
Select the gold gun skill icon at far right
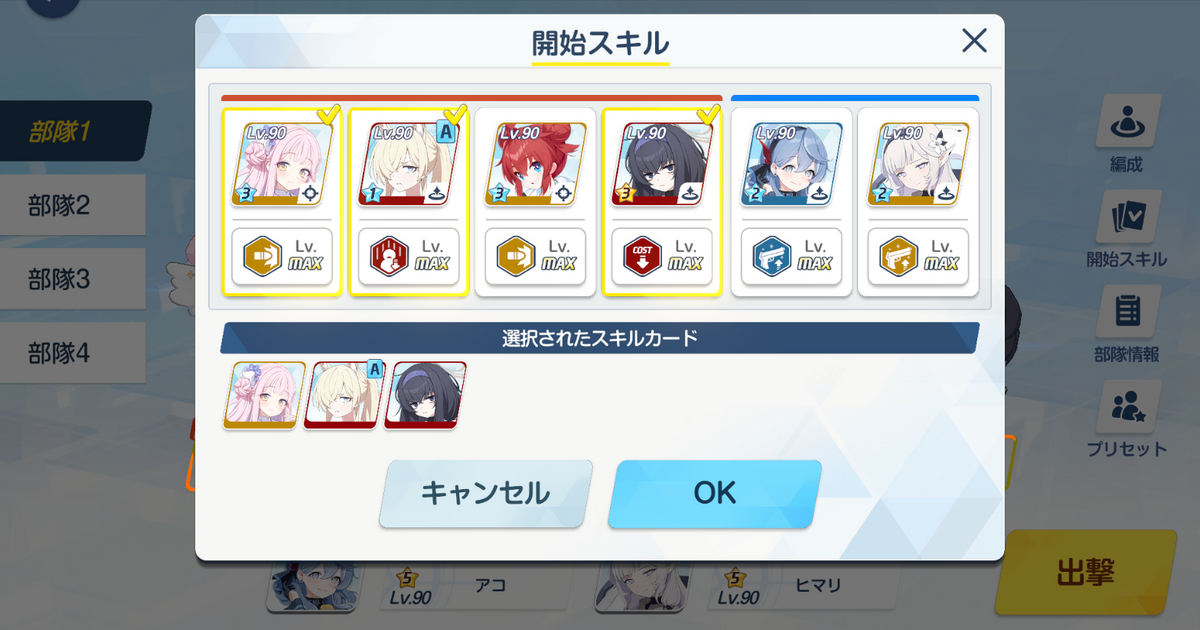tap(898, 257)
